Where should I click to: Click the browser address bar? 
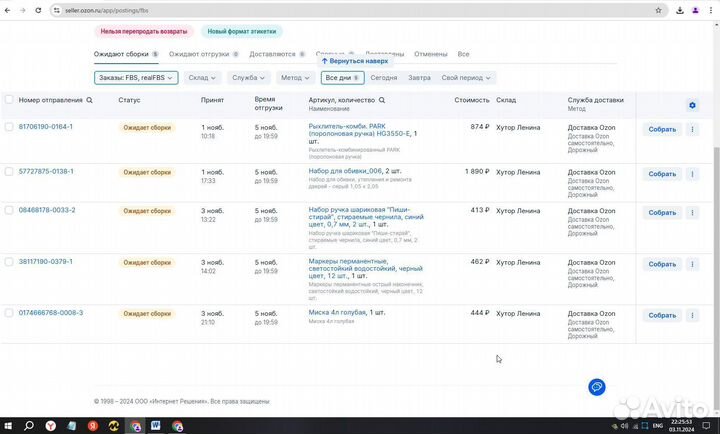pos(300,9)
